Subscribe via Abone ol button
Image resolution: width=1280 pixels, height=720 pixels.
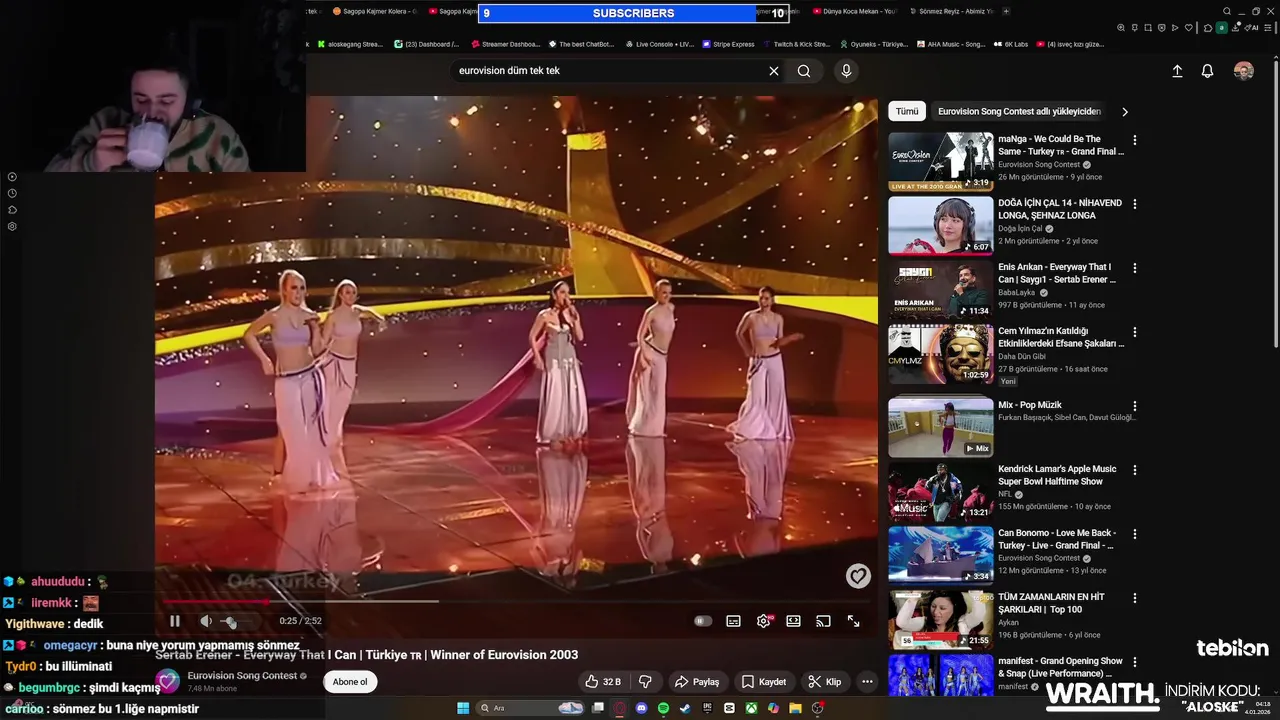click(350, 682)
